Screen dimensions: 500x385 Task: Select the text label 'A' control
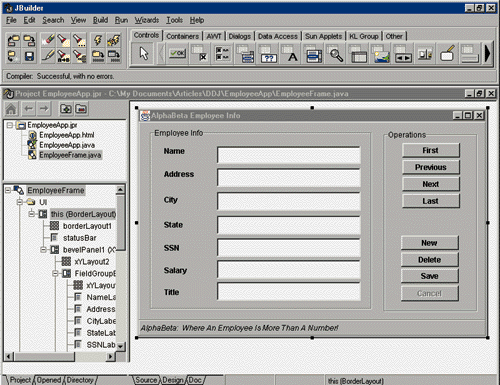(291, 54)
